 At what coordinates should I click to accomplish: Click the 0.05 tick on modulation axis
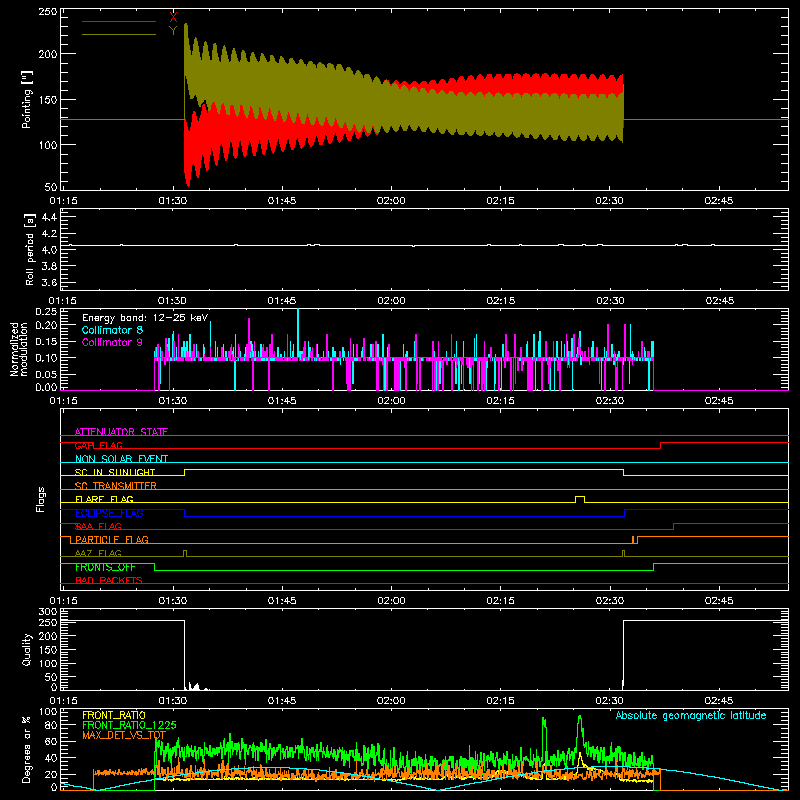(46, 374)
